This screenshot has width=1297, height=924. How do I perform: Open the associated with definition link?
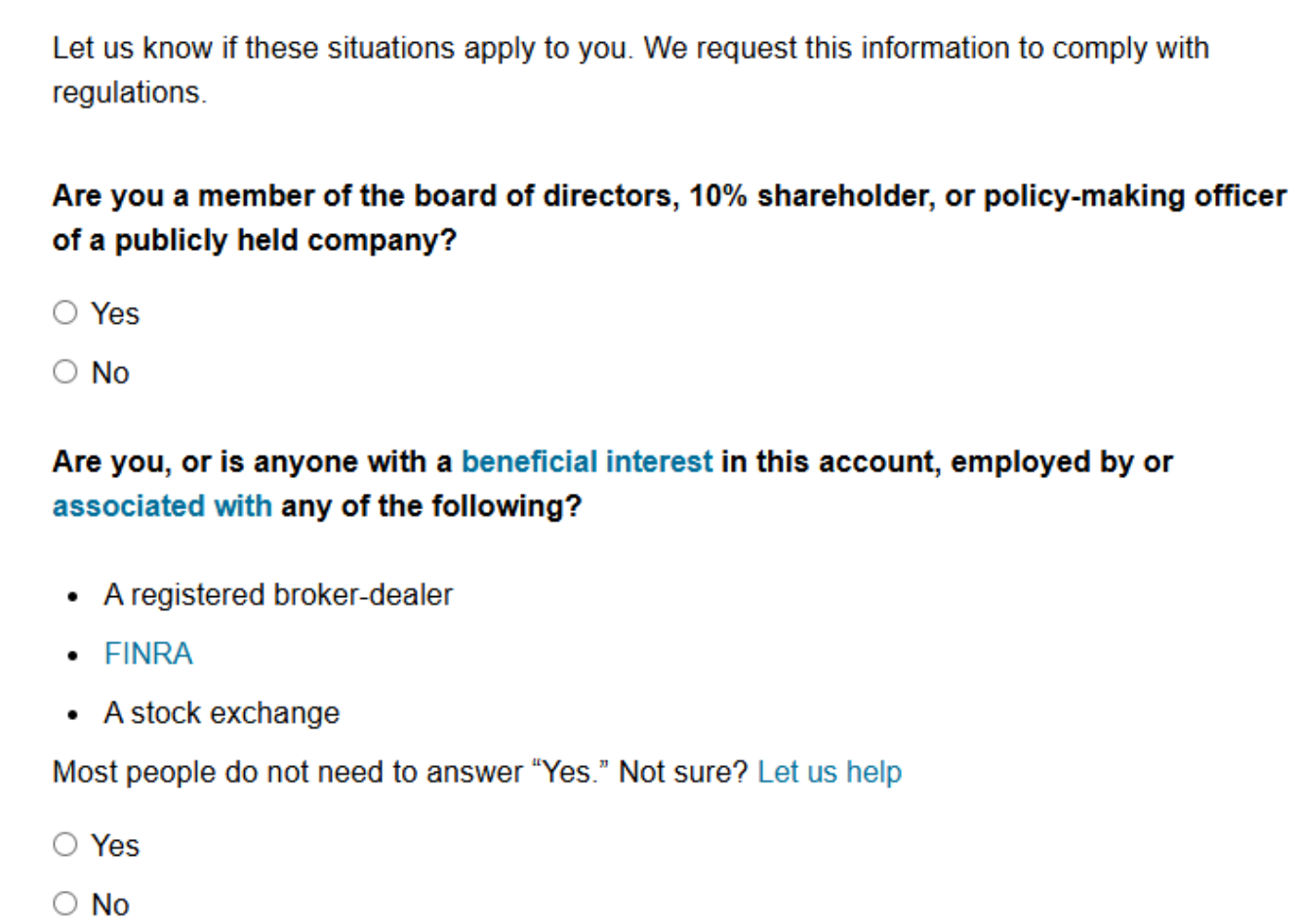[x=162, y=506]
